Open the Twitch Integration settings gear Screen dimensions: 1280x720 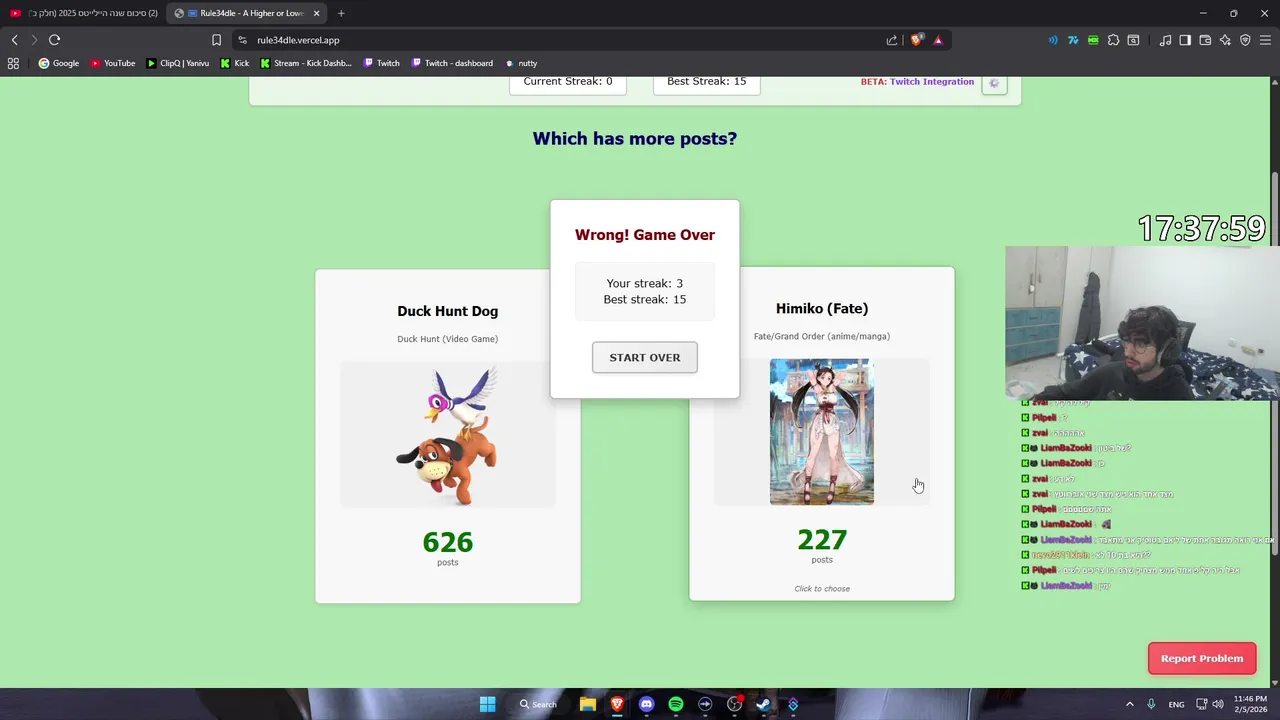click(994, 83)
